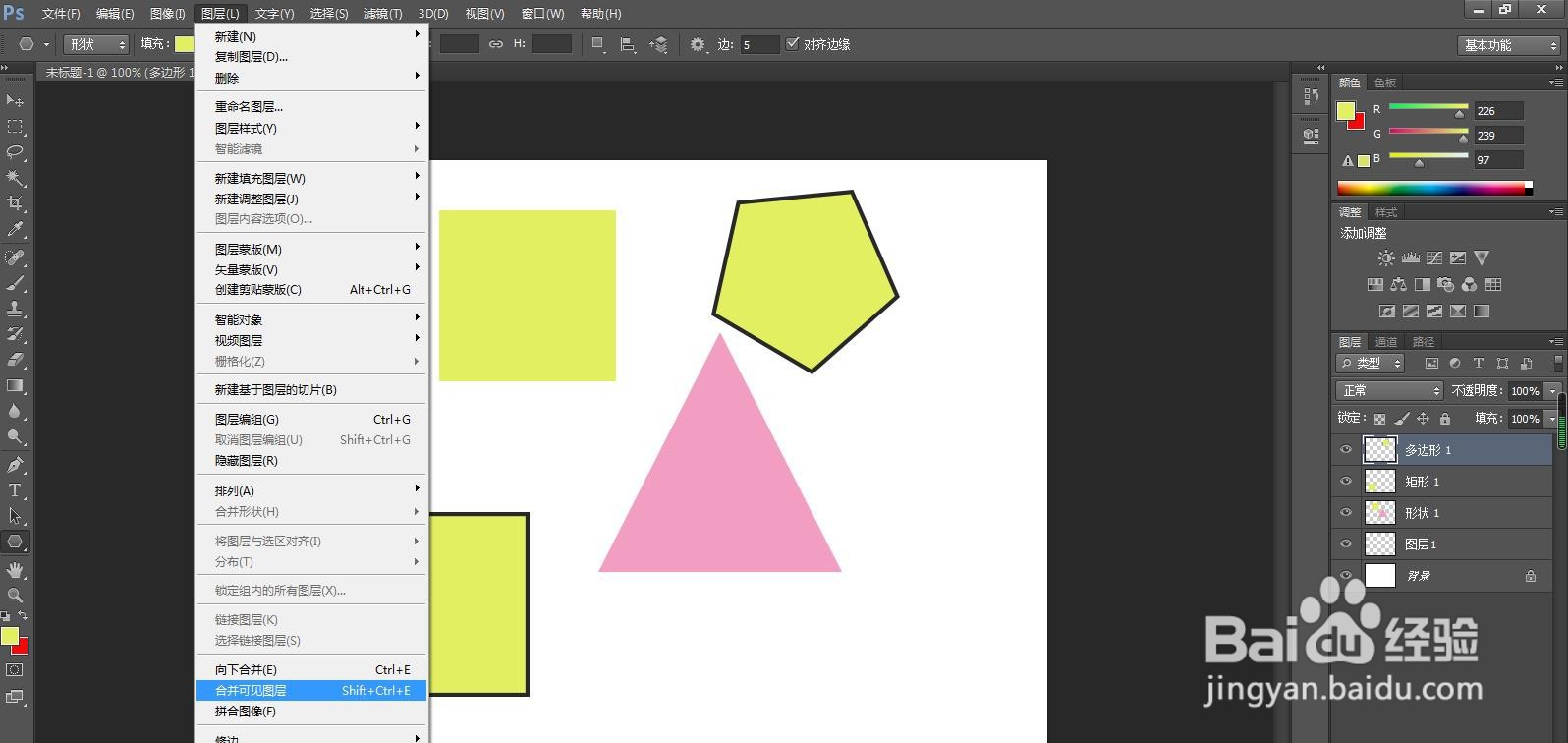Filter layers by type layers (T icon)
Screen dimensions: 1568x743
coord(1478,363)
